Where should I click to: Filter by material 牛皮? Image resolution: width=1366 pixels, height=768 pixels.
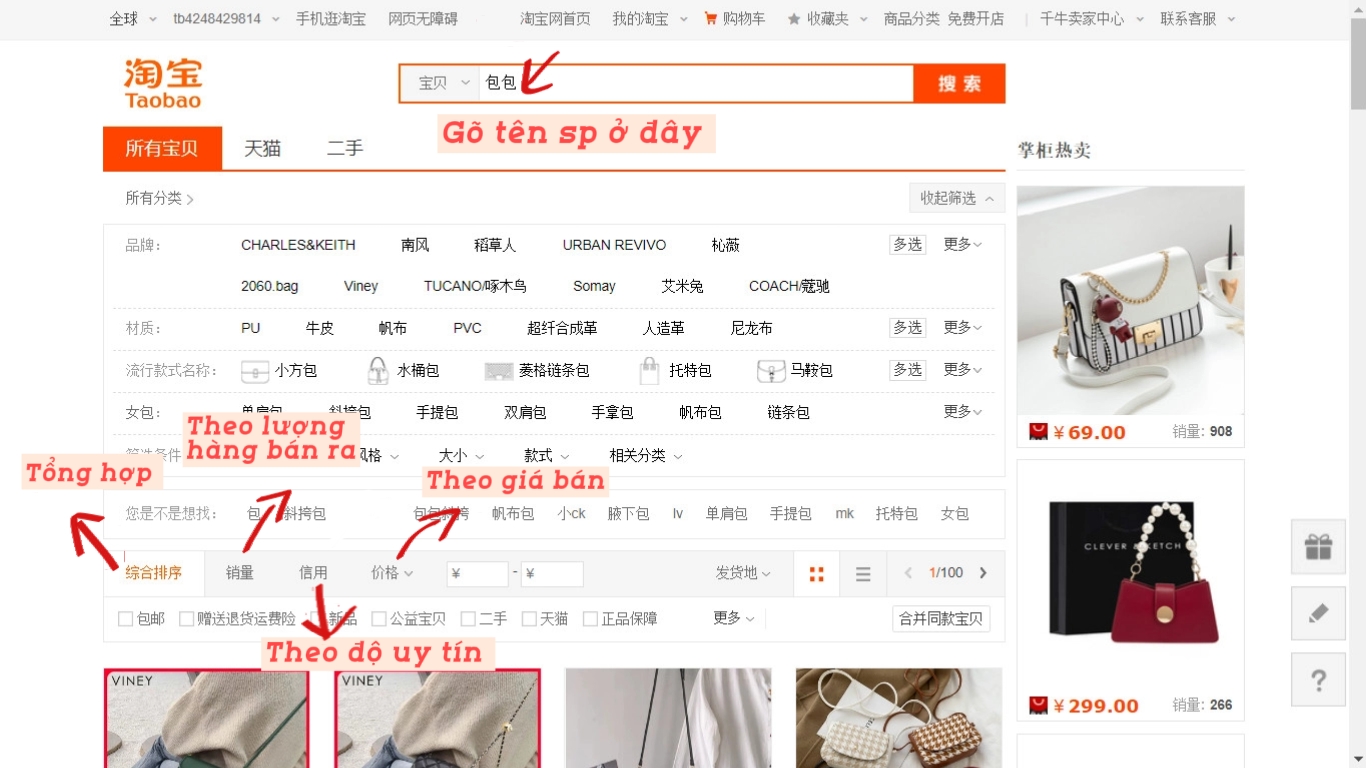point(320,328)
